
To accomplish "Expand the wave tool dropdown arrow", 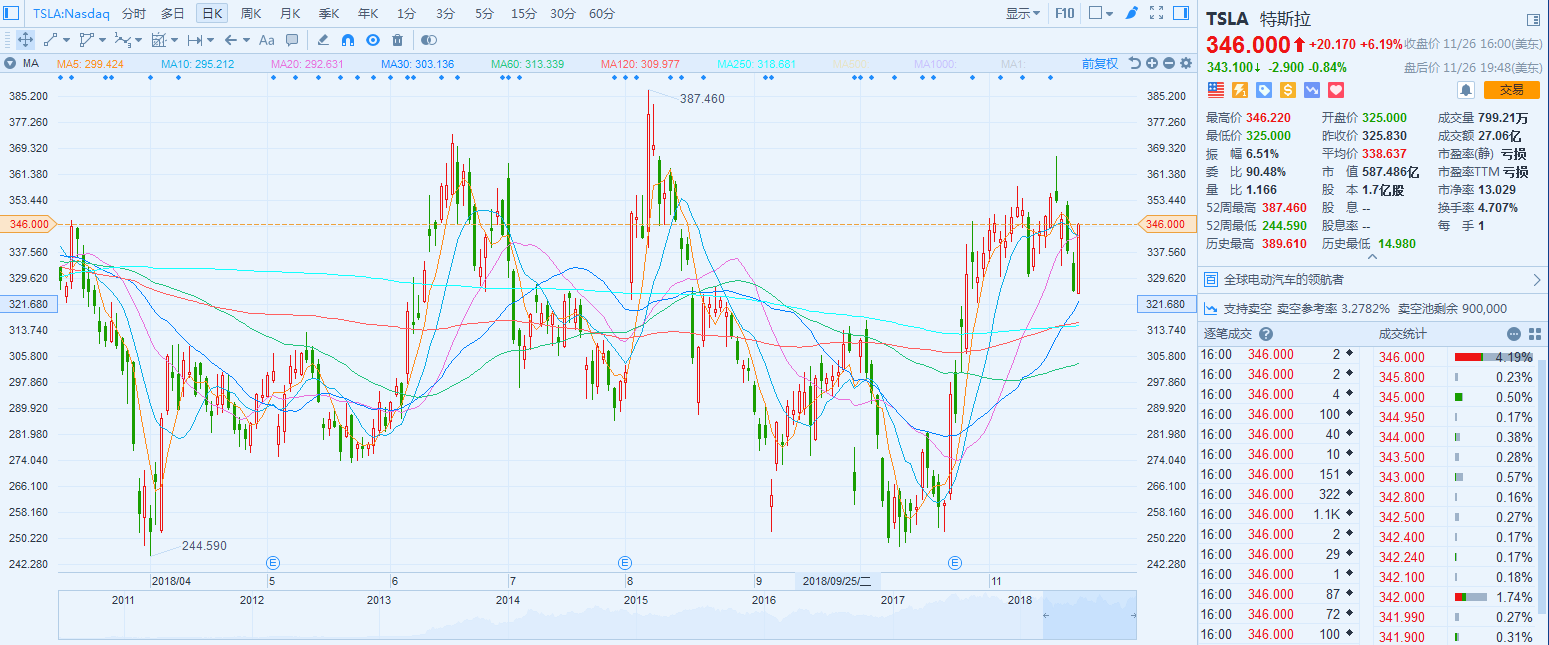I will pos(138,40).
